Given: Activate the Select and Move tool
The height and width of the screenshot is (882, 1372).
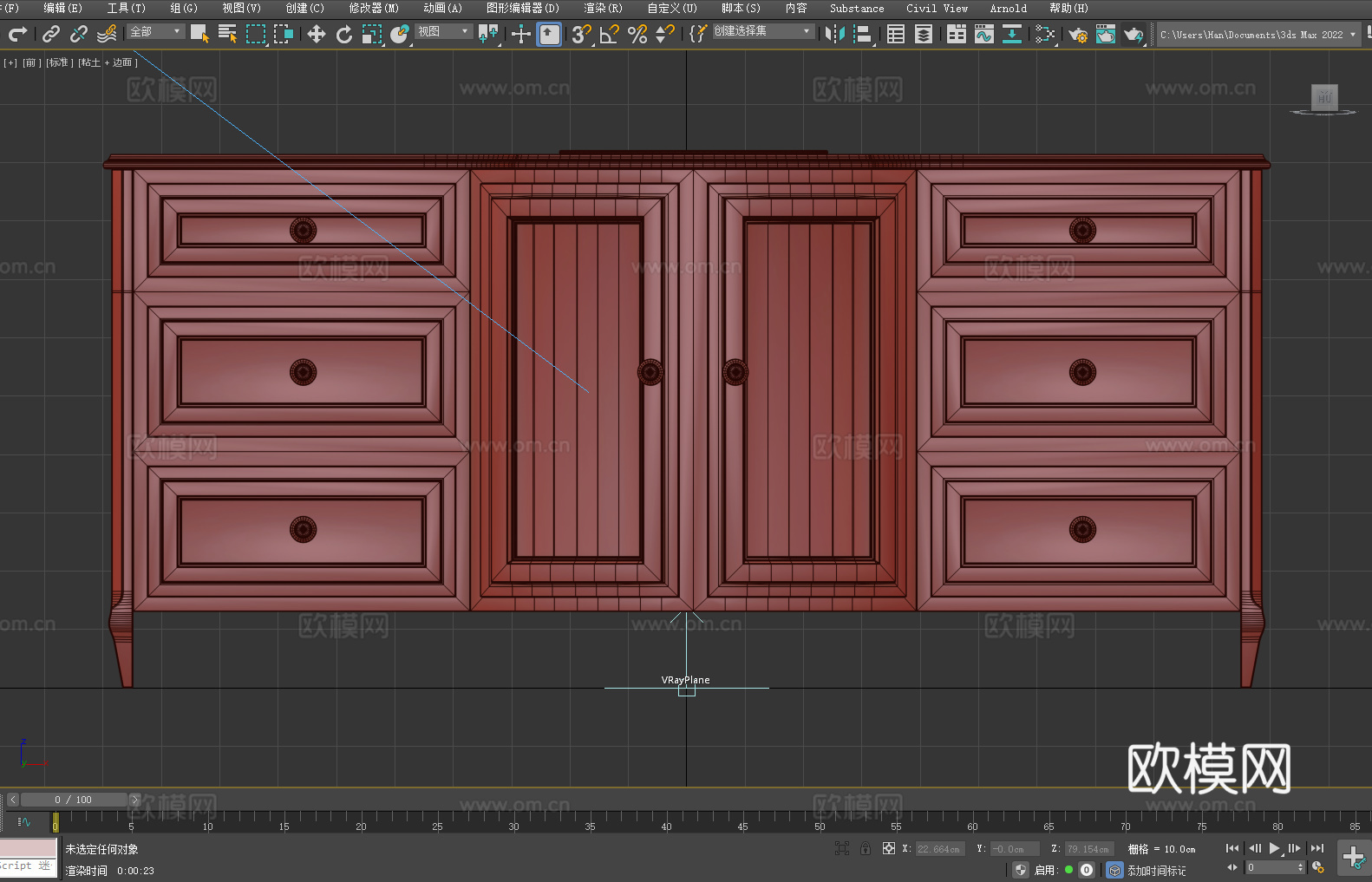Looking at the screenshot, I should pyautogui.click(x=317, y=34).
